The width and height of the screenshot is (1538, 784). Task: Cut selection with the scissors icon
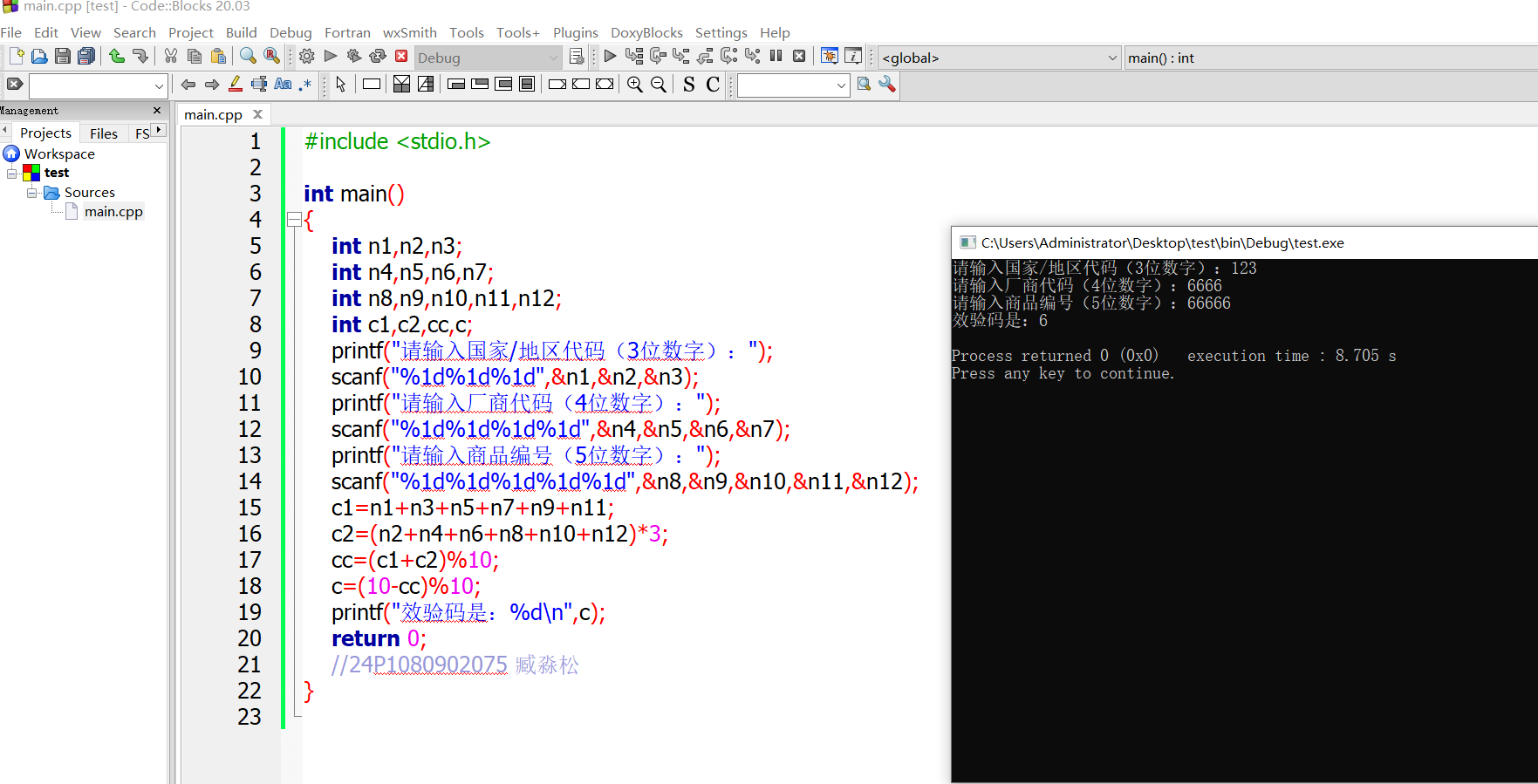[x=171, y=57]
